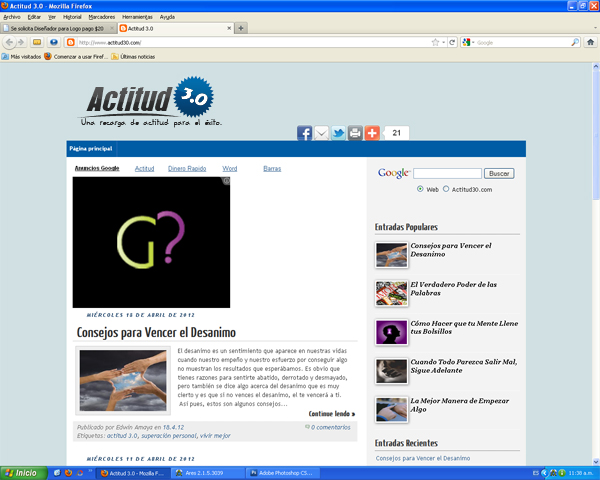This screenshot has width=600, height=480.
Task: Click the Buscar button
Action: (x=499, y=173)
